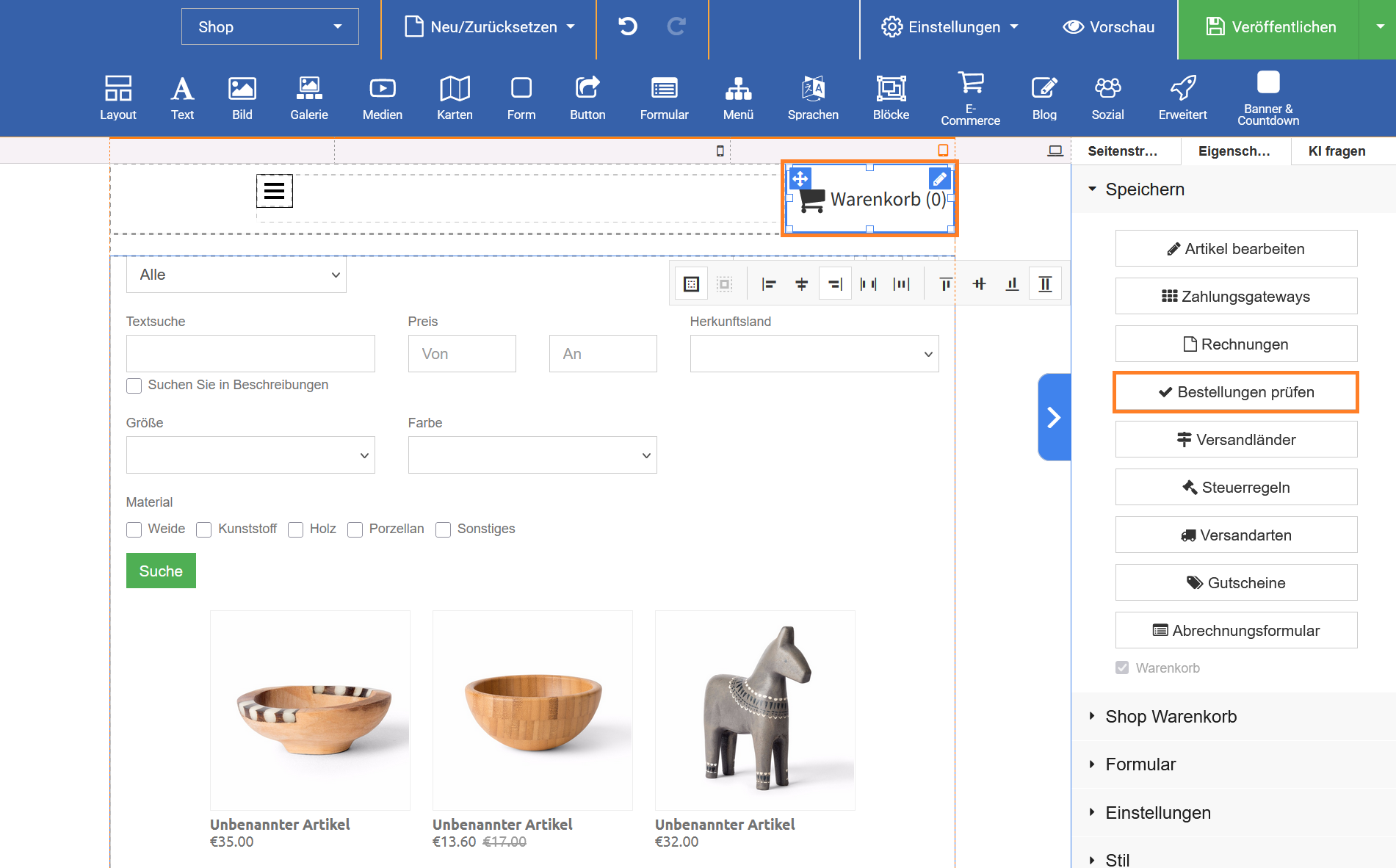Click the hamburger menu icon on canvas
This screenshot has width=1396, height=868.
[274, 191]
